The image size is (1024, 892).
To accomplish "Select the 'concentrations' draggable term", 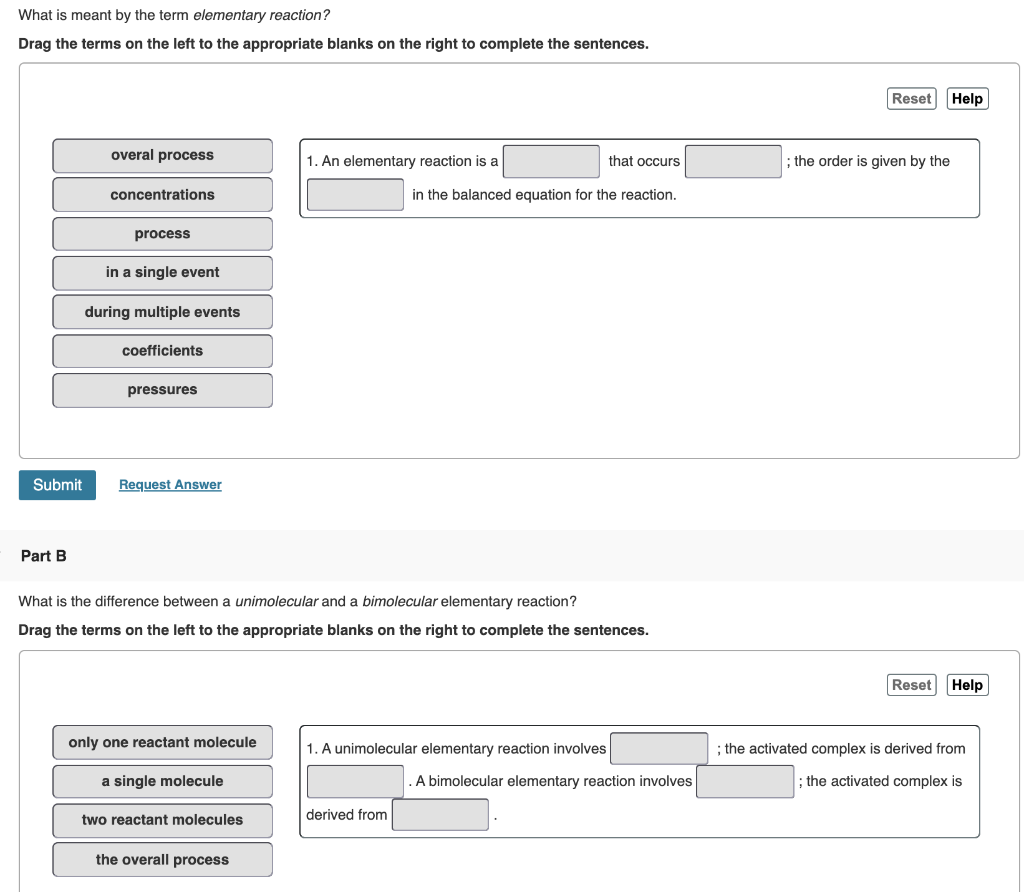I will point(162,194).
